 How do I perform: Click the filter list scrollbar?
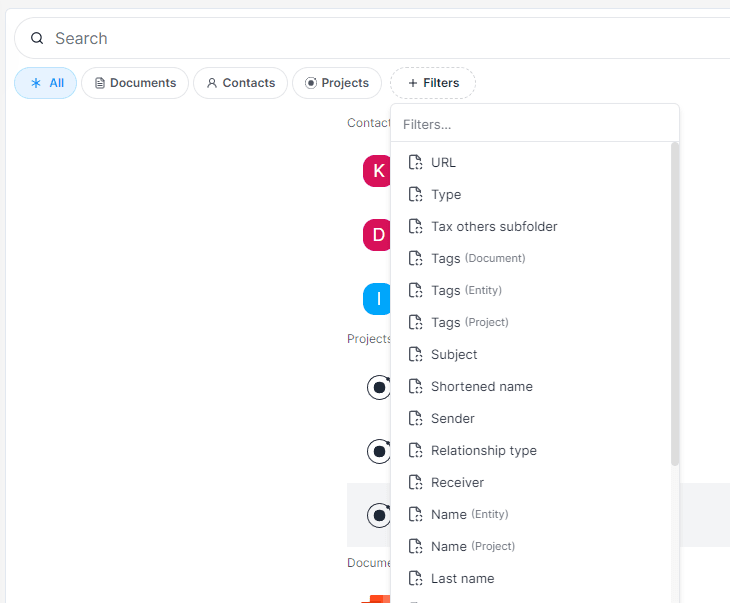tap(675, 300)
